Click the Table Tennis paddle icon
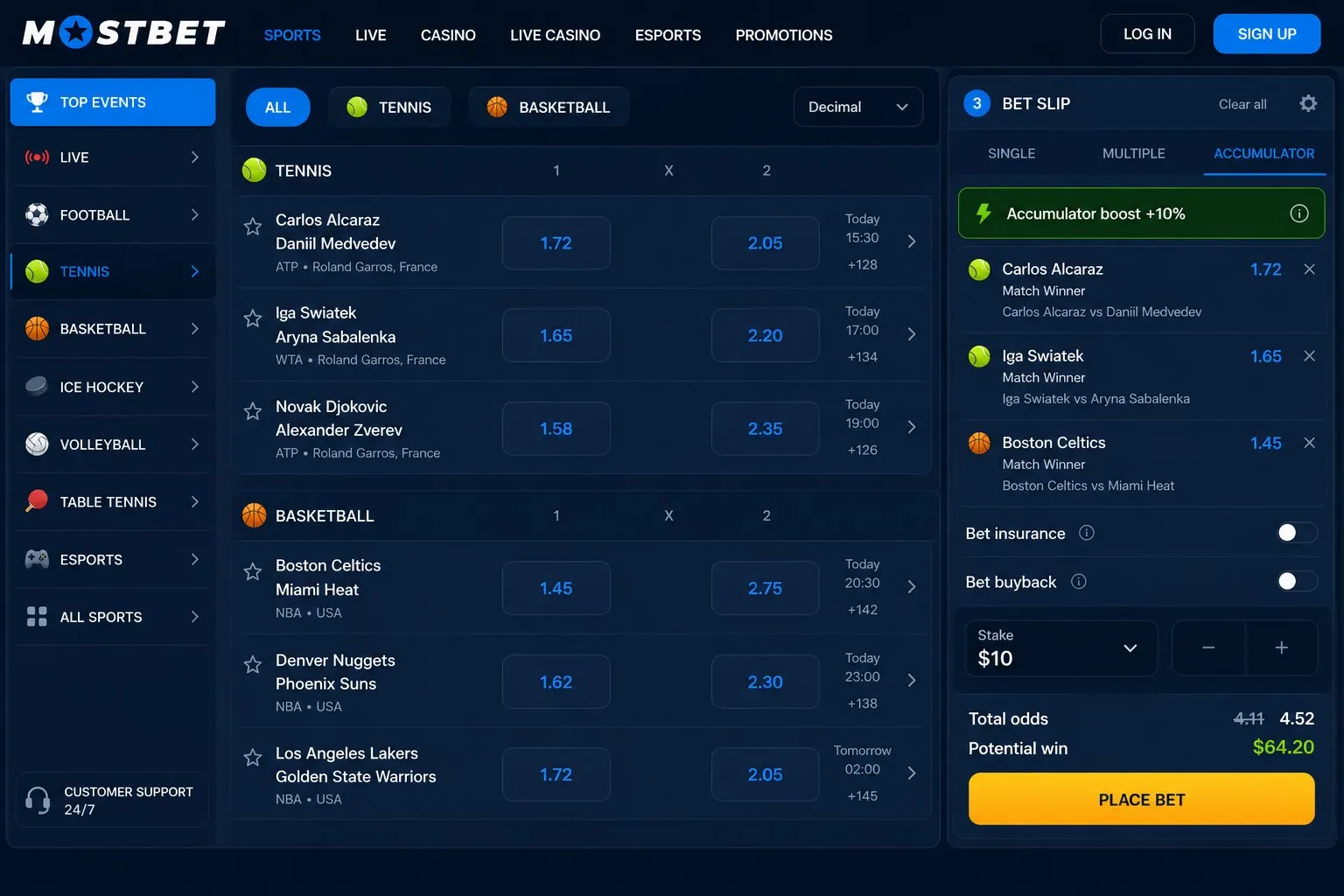Screen dimensions: 1344x896 point(37,500)
